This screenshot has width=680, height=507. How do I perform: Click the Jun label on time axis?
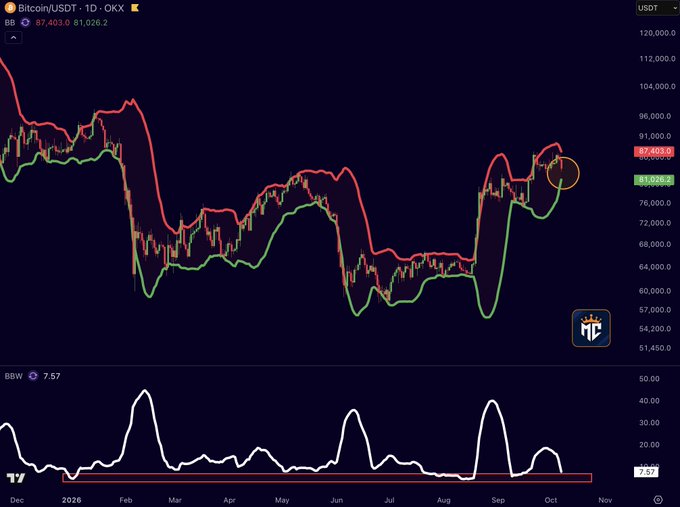click(337, 500)
